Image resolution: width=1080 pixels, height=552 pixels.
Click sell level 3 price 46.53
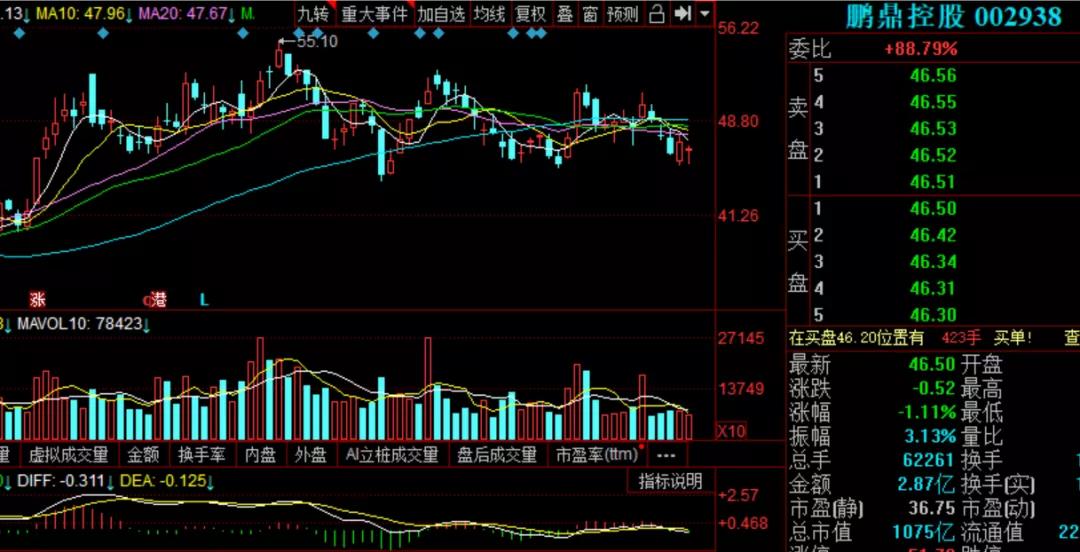[x=933, y=129]
